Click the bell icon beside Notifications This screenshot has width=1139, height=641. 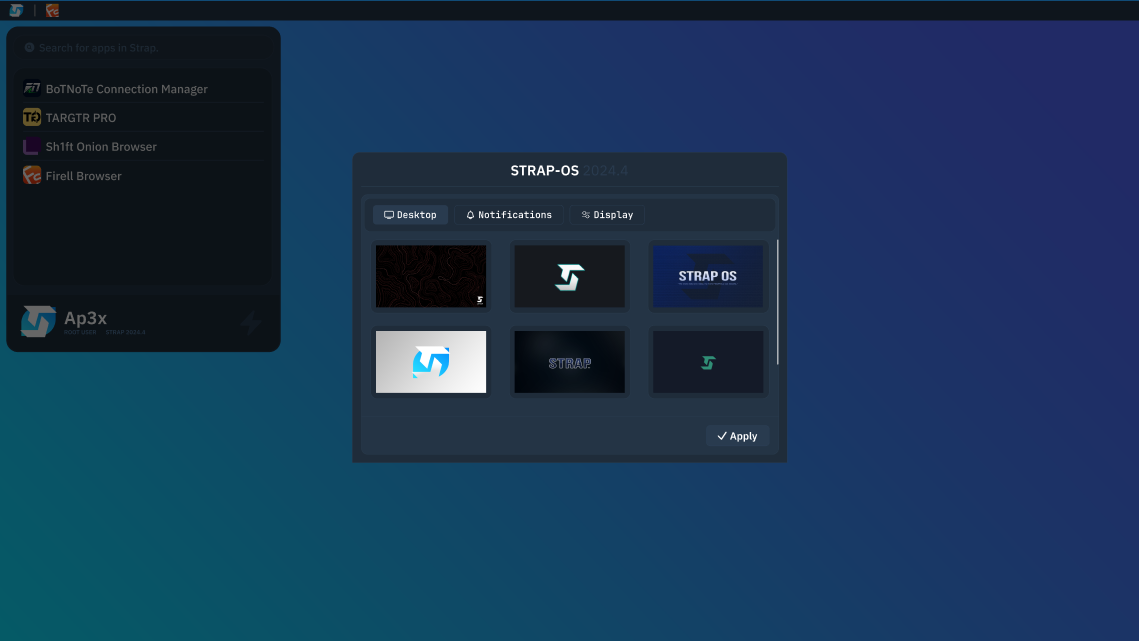[x=470, y=214]
